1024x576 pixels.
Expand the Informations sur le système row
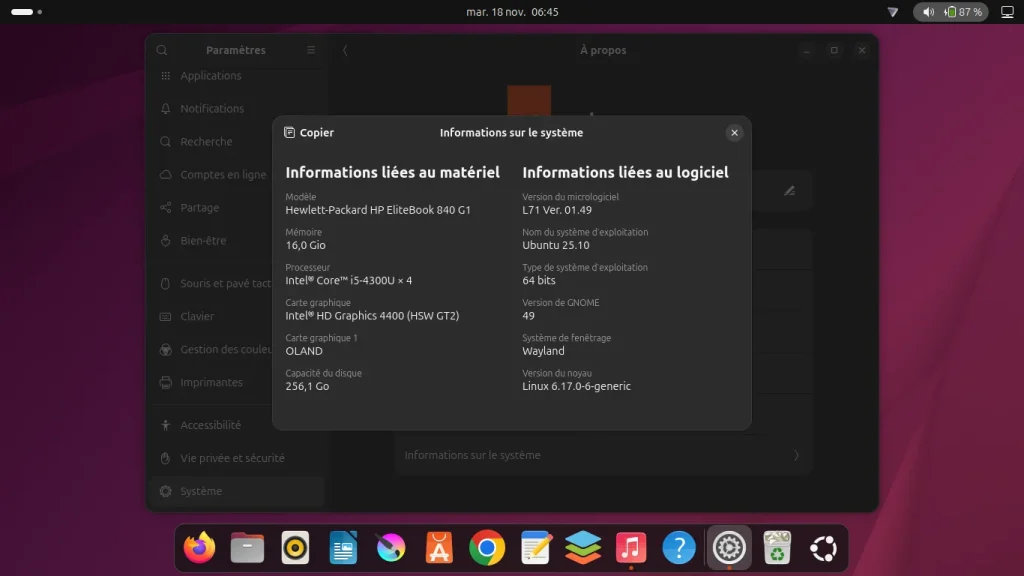[602, 455]
